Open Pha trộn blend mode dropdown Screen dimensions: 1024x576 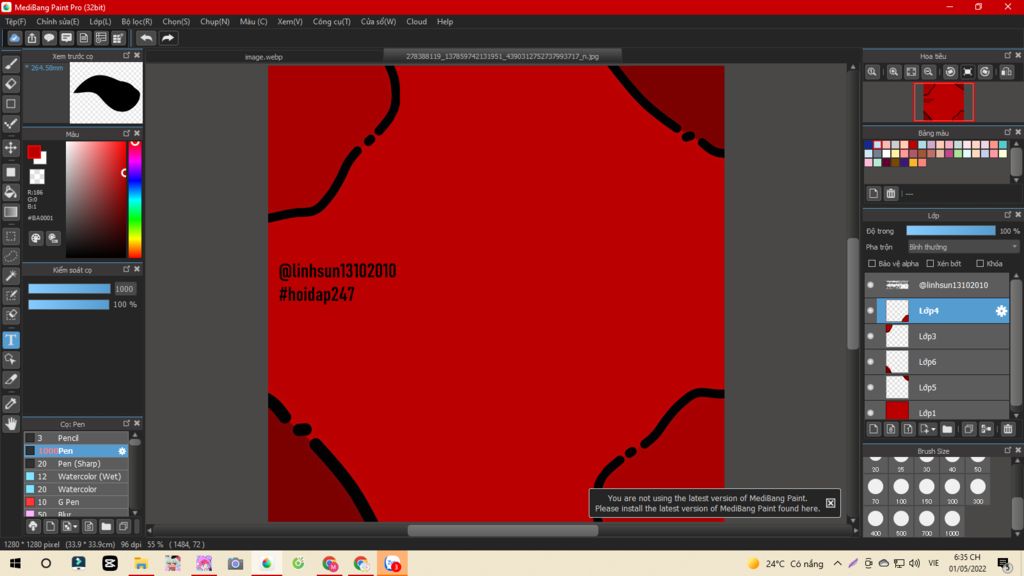[x=963, y=247]
